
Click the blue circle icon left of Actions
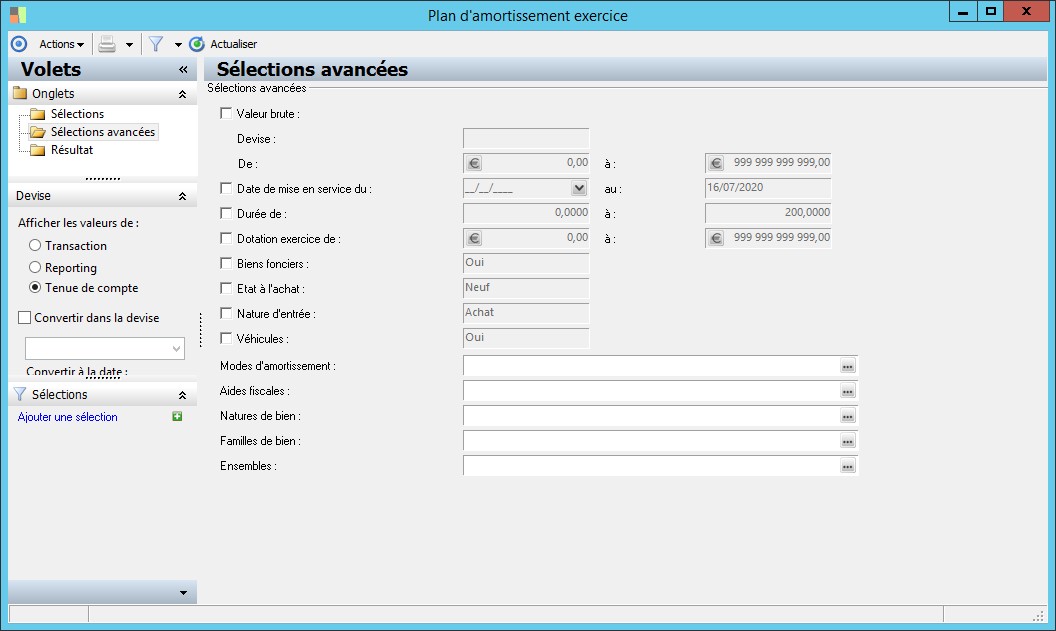coord(18,44)
